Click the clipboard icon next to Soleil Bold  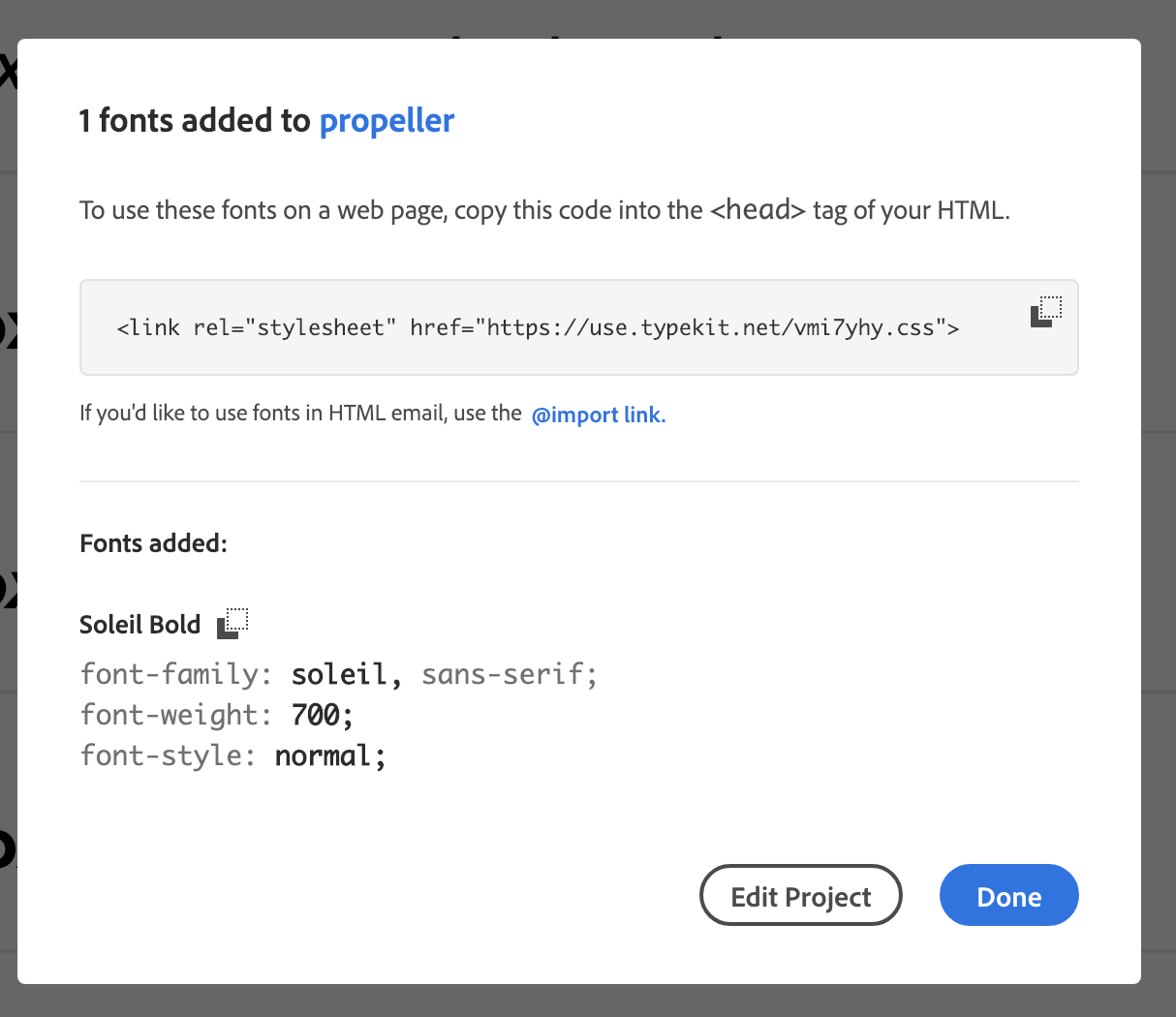coord(232,624)
